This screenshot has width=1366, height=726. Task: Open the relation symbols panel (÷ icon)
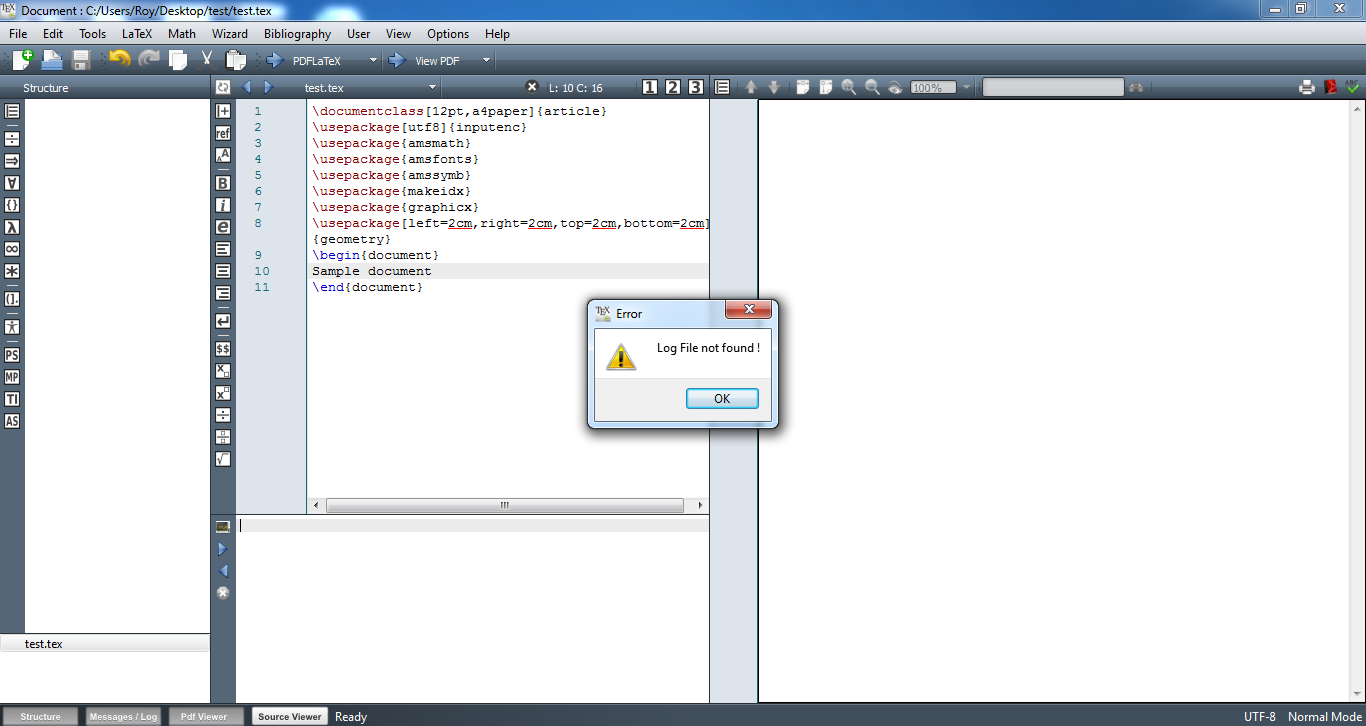click(12, 139)
